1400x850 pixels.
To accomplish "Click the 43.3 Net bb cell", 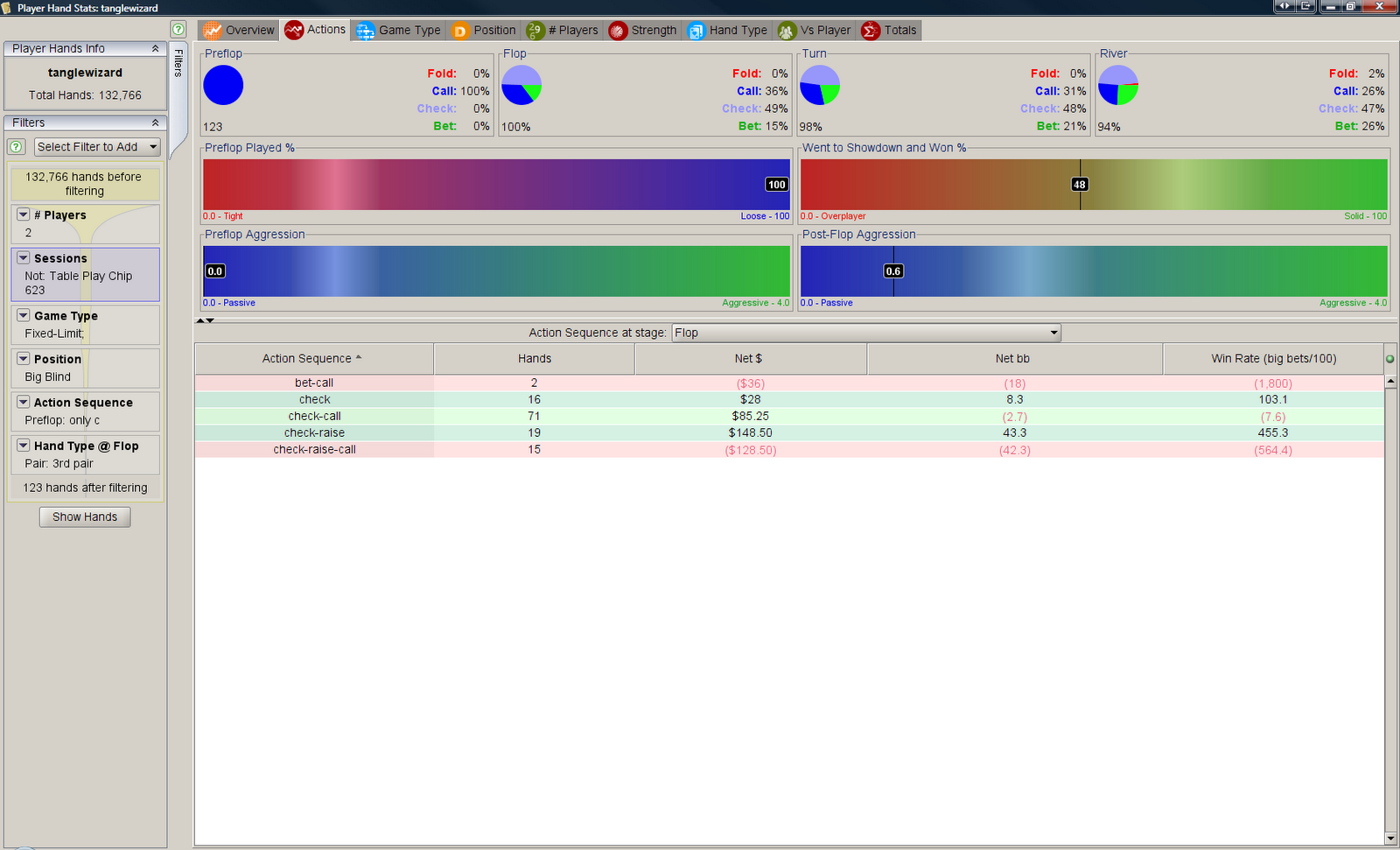I will click(1015, 433).
